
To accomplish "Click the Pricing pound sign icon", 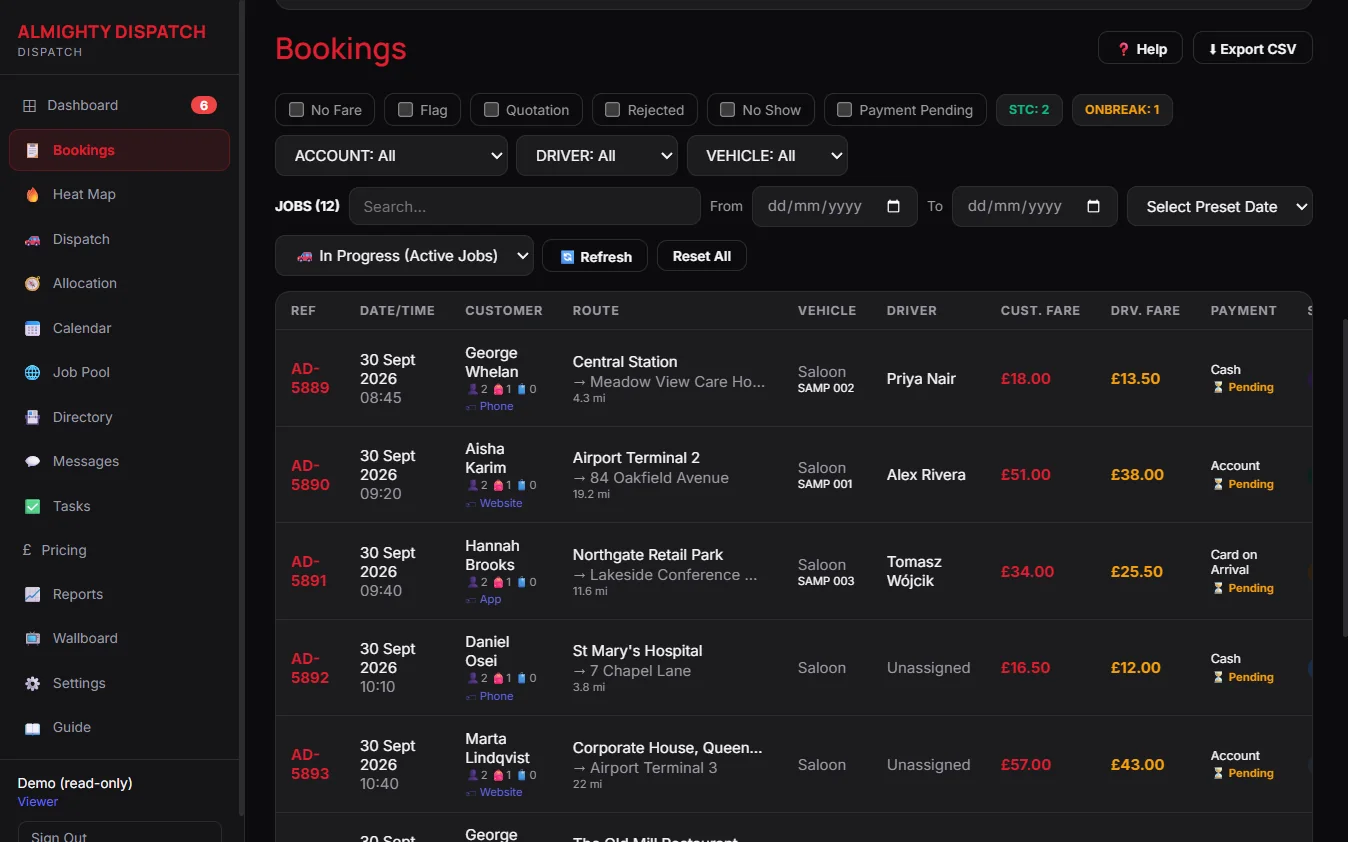I will click(x=28, y=550).
